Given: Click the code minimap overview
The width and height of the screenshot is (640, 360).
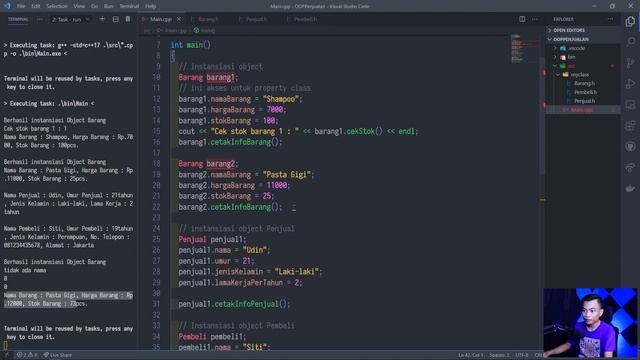Looking at the screenshot, I should coord(524,49).
